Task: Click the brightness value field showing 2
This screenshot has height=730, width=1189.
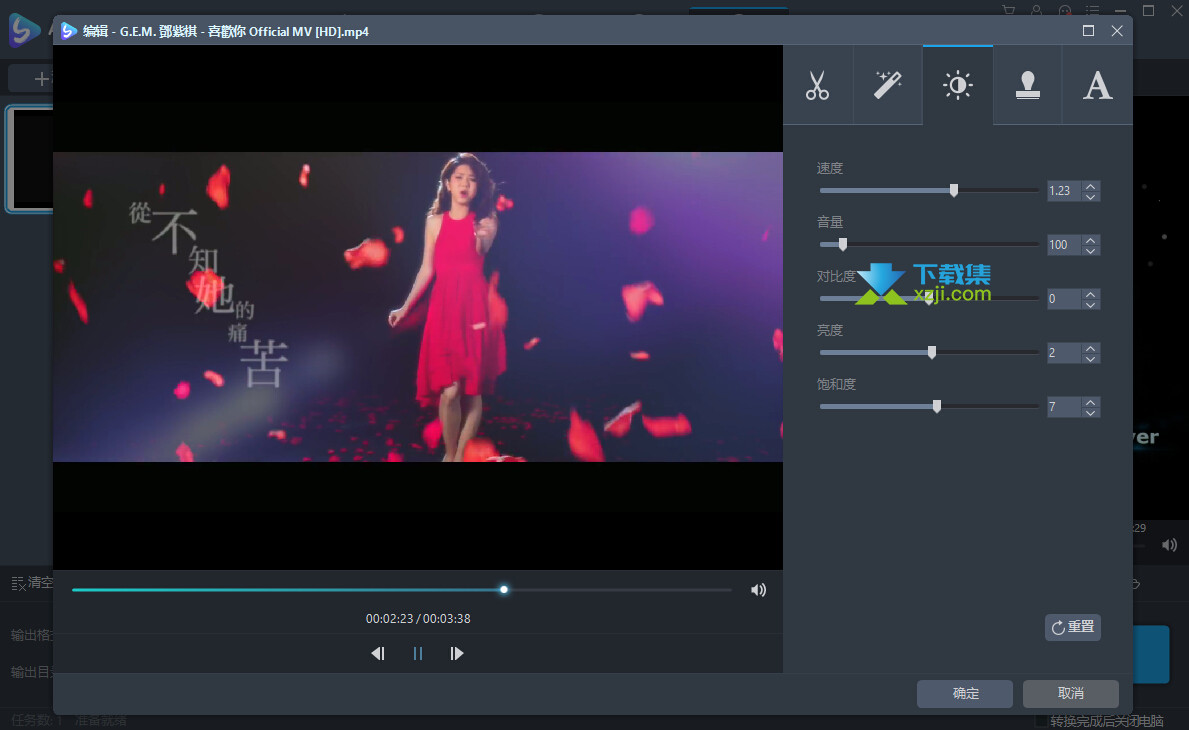Action: pos(1063,352)
